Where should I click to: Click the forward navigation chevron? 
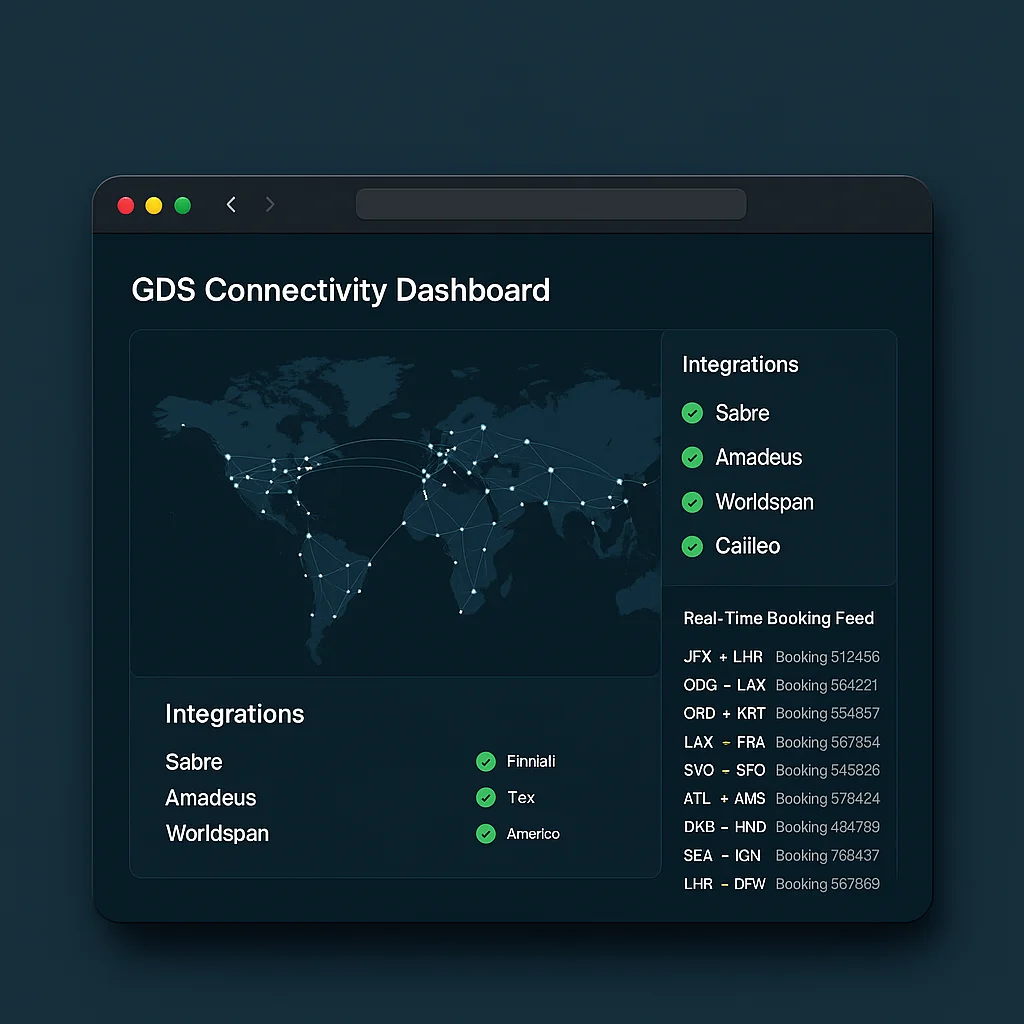(x=270, y=204)
